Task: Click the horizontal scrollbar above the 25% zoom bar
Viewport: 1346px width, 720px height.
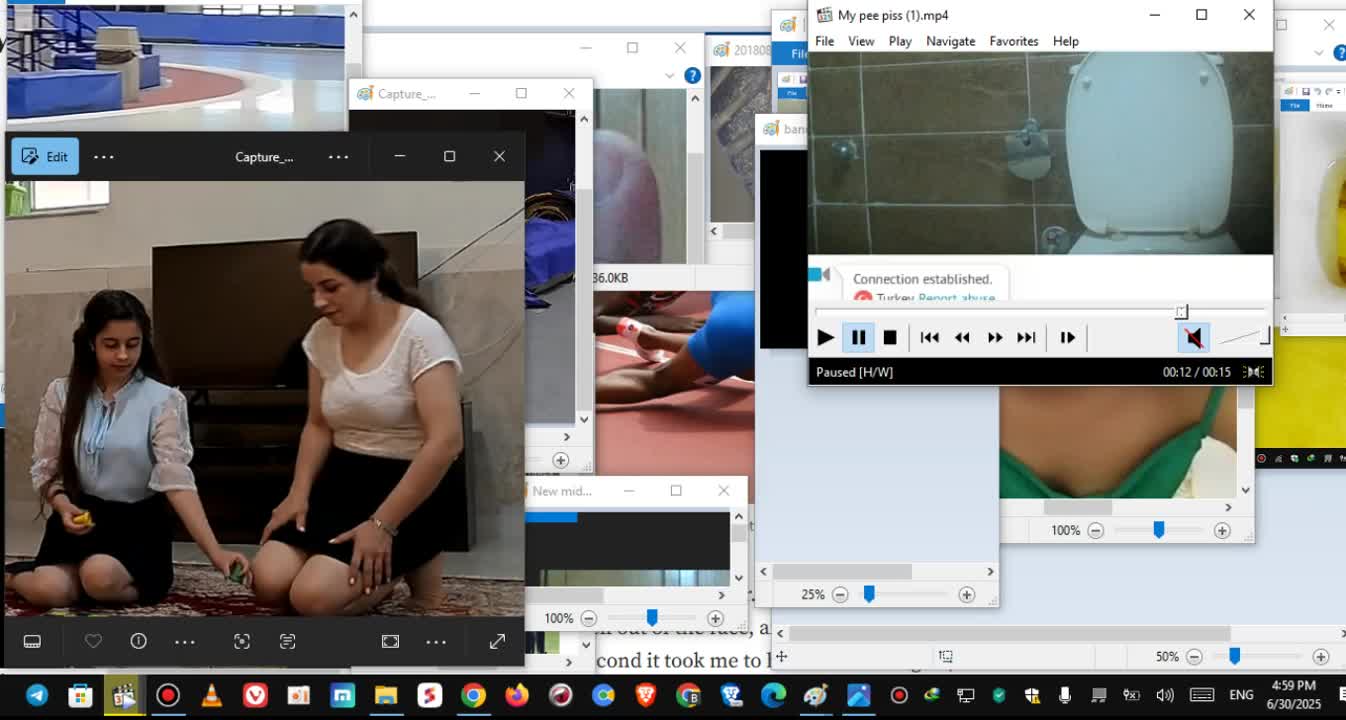Action: 841,571
